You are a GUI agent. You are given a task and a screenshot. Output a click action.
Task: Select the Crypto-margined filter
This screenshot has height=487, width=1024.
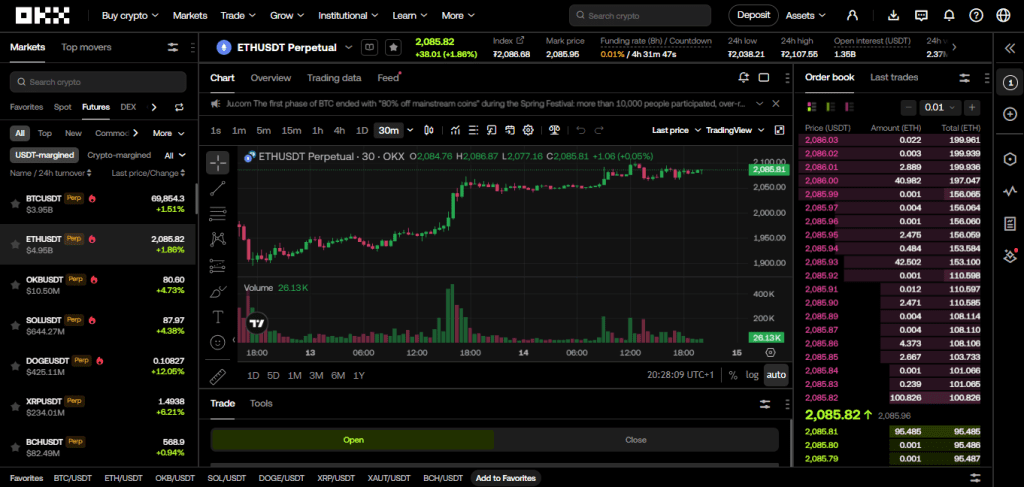119,155
